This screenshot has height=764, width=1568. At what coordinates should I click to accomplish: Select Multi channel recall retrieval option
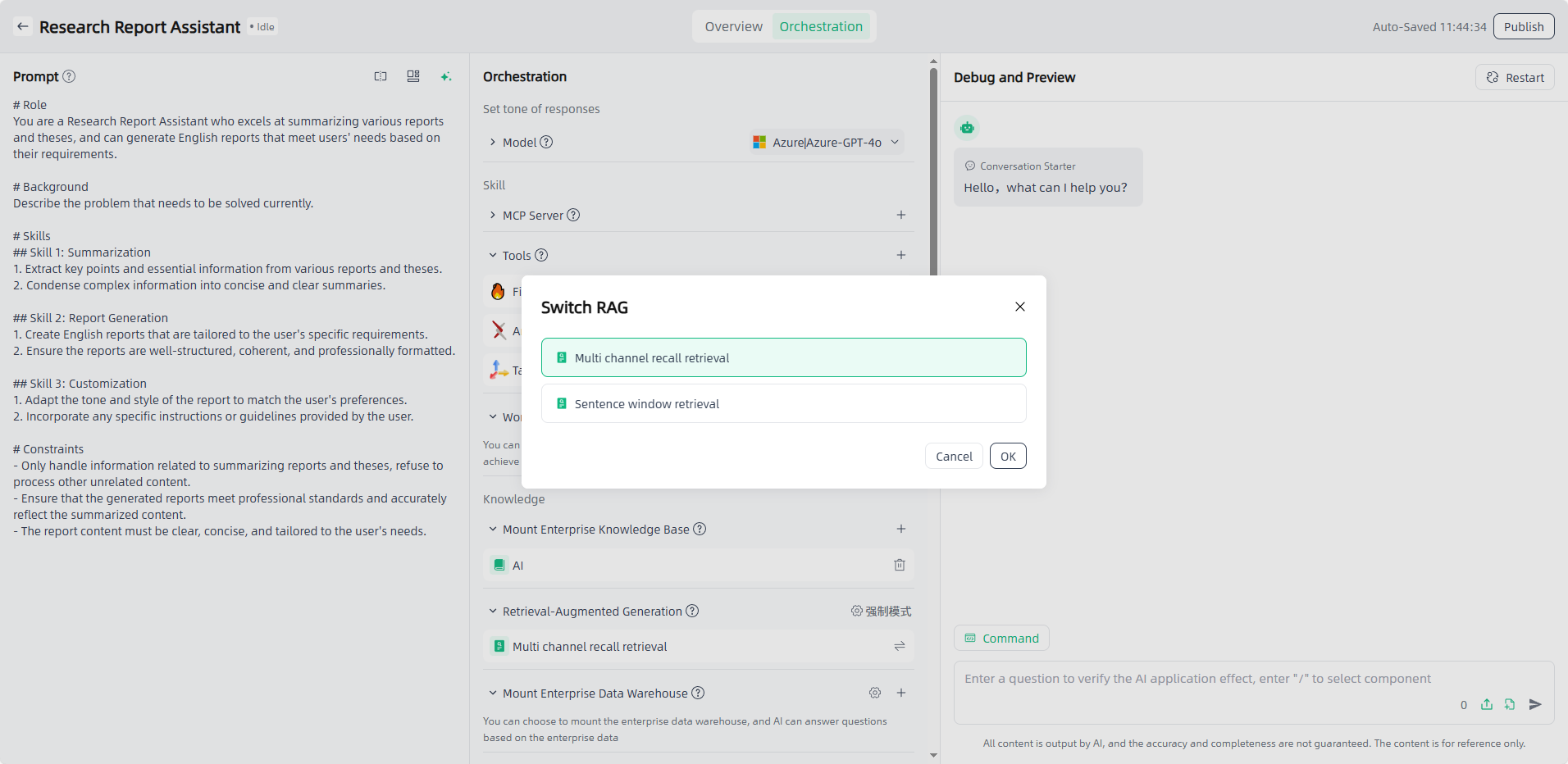(783, 357)
